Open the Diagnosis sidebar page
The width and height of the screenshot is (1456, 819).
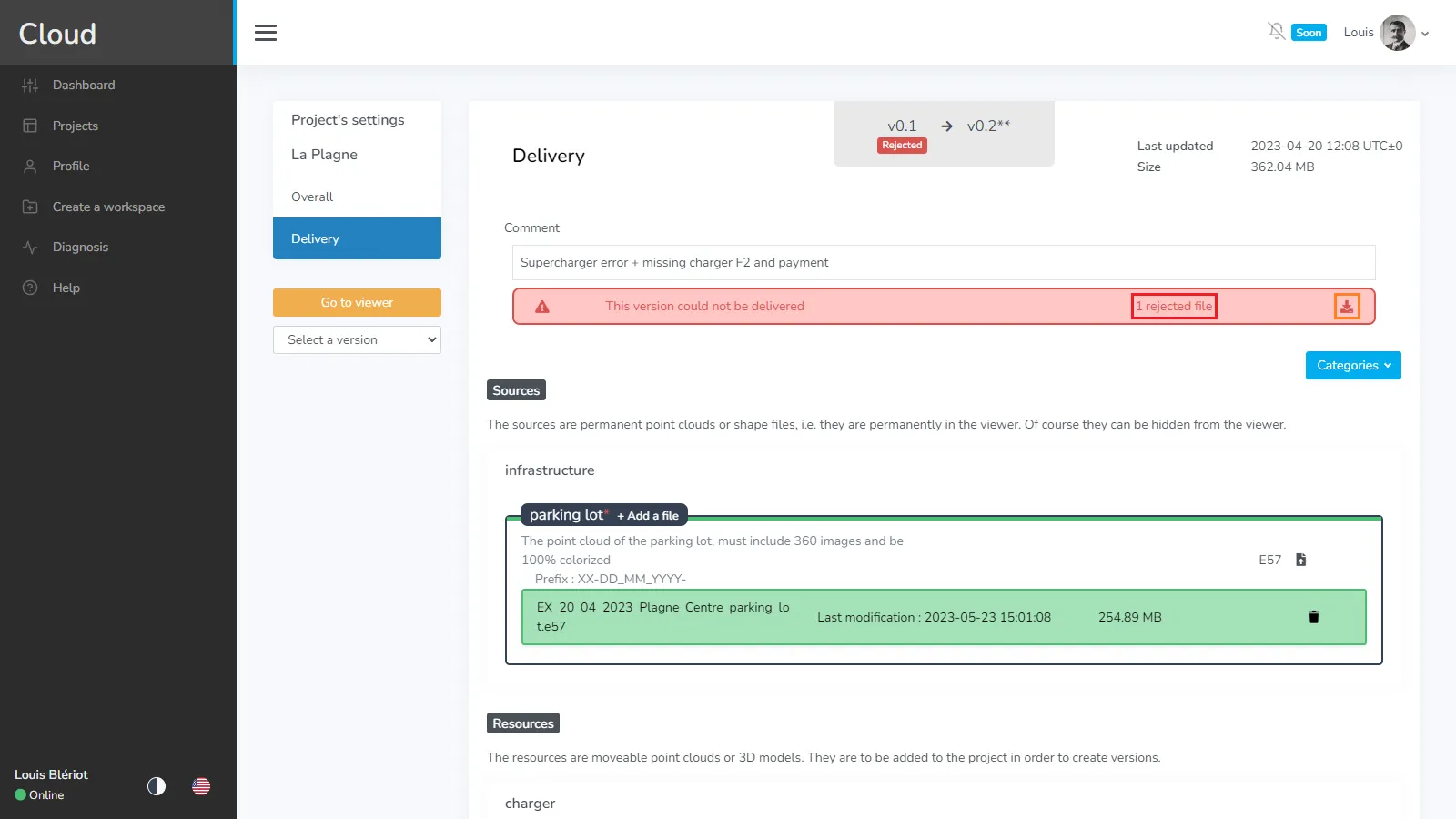(x=80, y=247)
